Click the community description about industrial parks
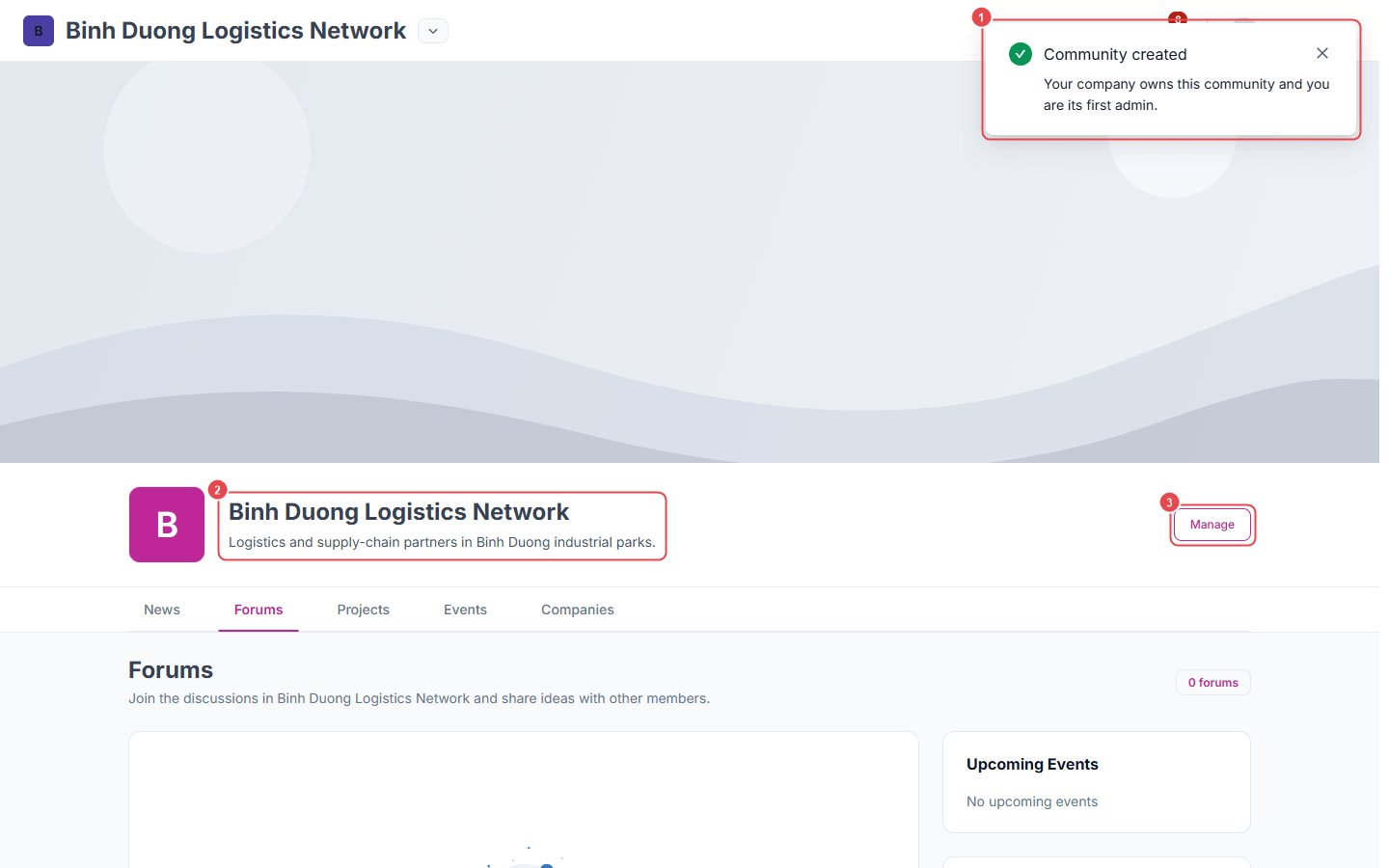 point(442,542)
